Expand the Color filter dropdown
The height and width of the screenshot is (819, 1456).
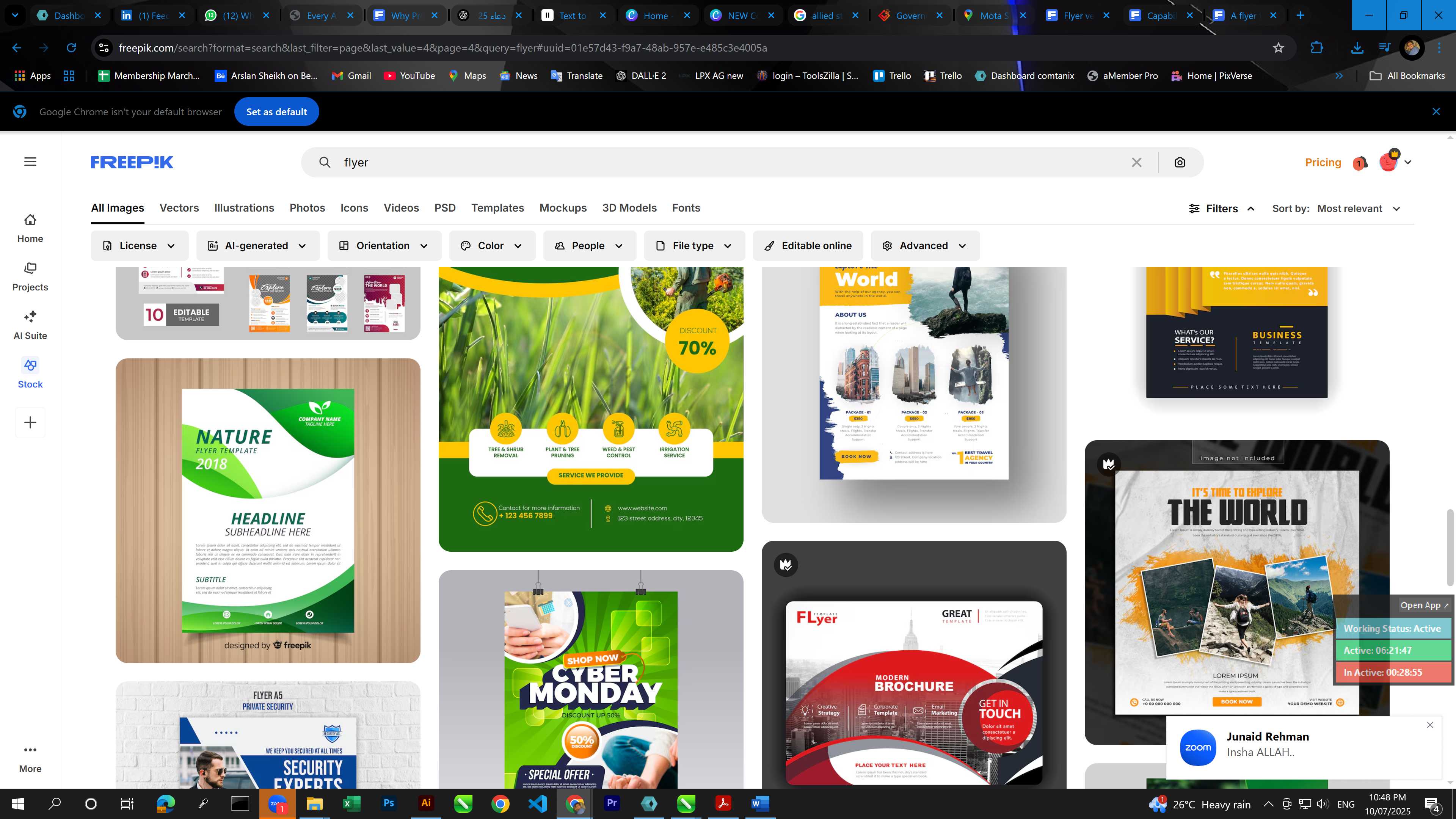492,245
